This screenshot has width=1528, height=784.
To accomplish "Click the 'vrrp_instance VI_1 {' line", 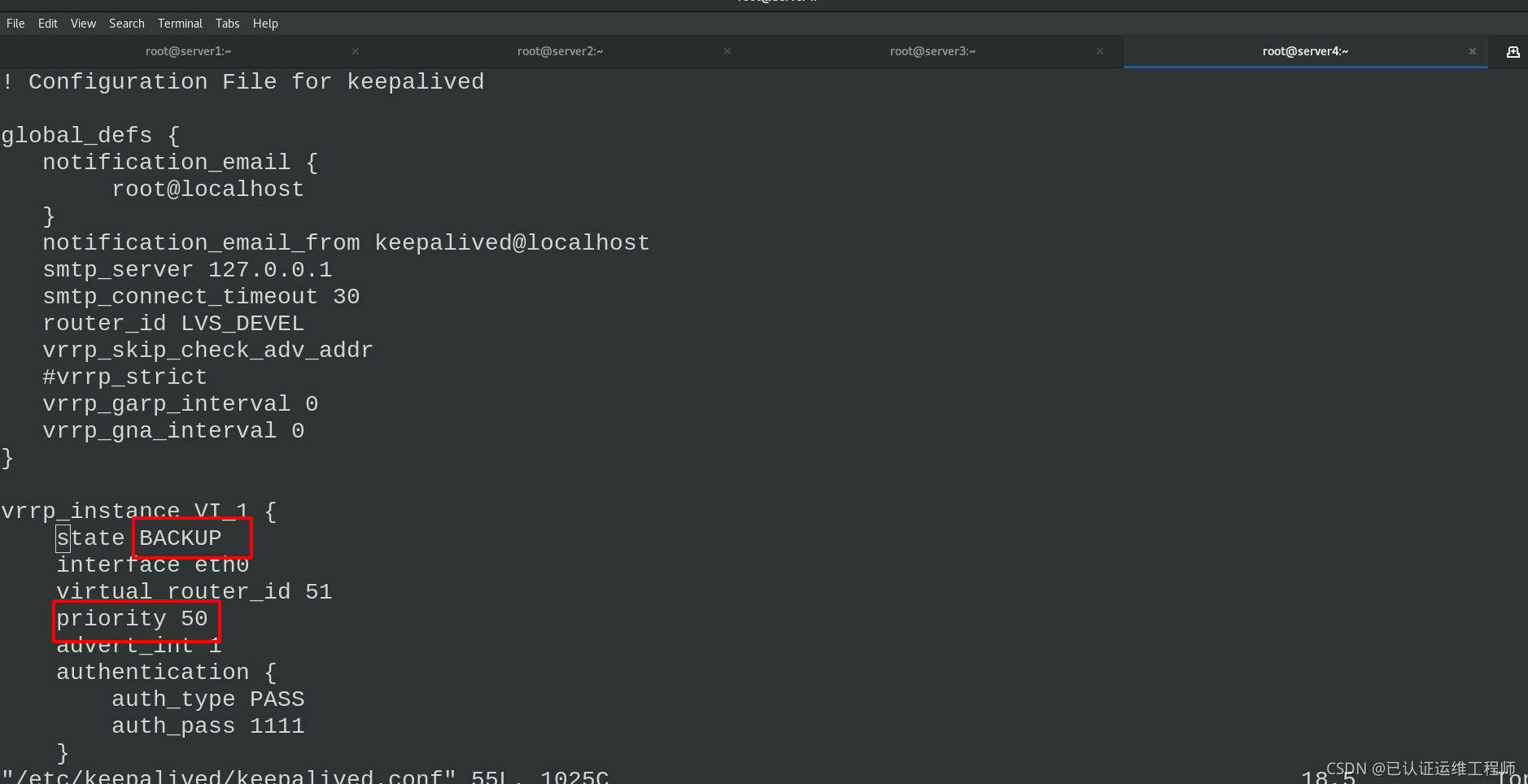I will click(x=139, y=512).
